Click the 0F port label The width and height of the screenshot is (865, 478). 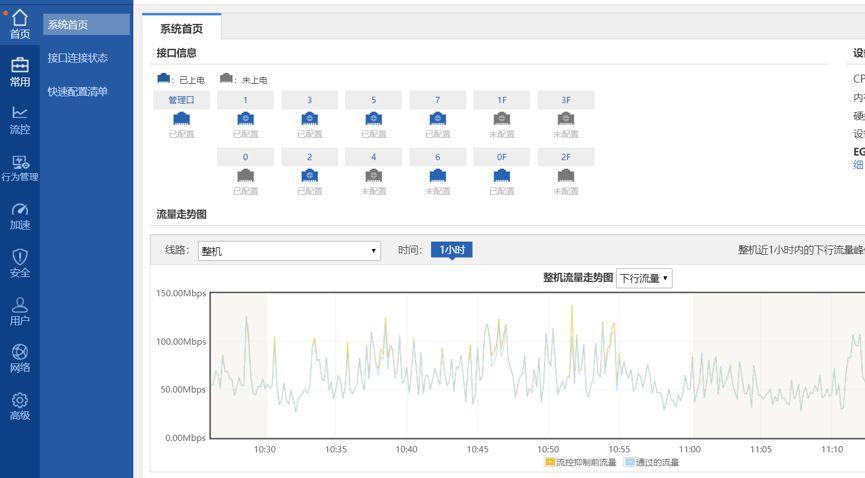501,157
